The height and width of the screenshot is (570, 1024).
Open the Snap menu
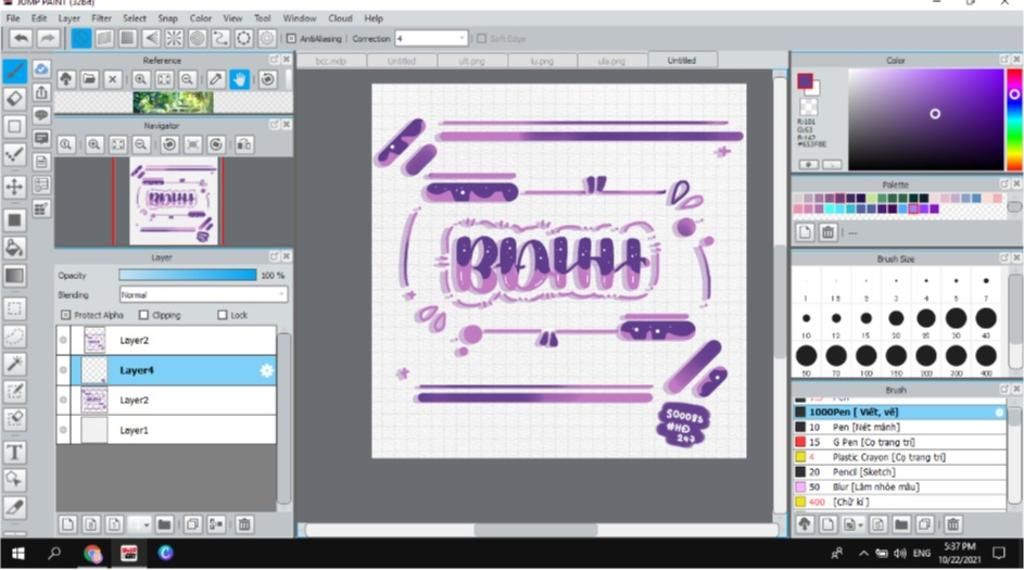coord(168,18)
